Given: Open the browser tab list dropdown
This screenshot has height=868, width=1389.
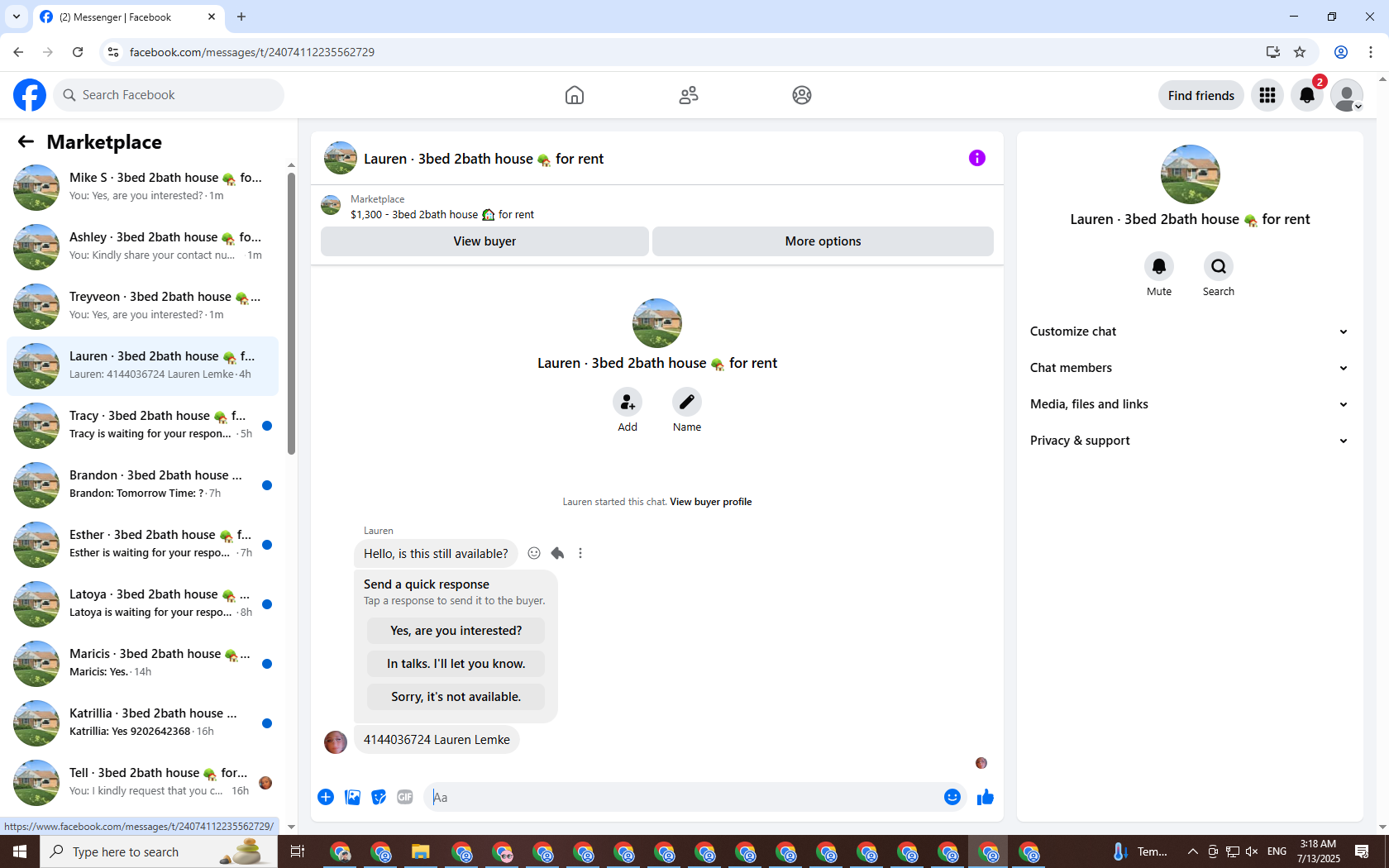Looking at the screenshot, I should click(x=16, y=17).
